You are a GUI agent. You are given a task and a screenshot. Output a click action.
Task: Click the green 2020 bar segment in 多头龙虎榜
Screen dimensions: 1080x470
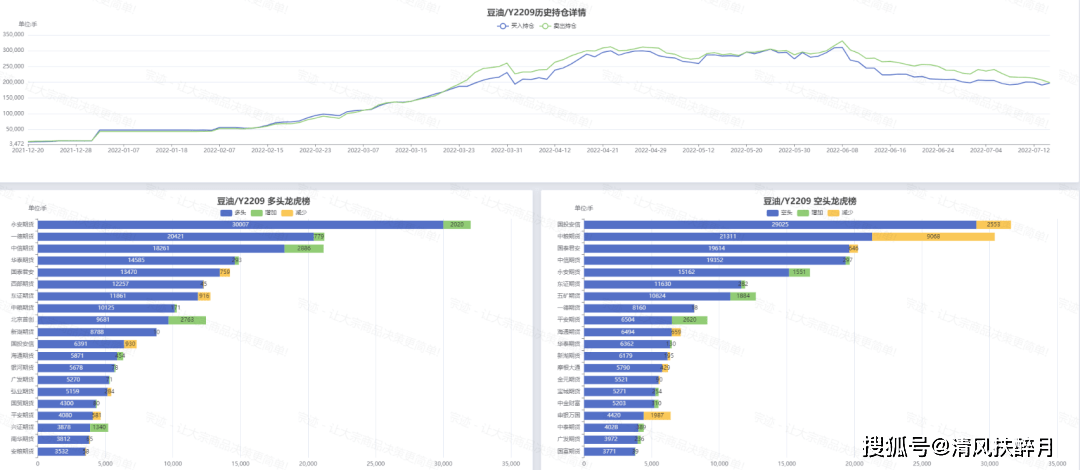click(x=457, y=225)
